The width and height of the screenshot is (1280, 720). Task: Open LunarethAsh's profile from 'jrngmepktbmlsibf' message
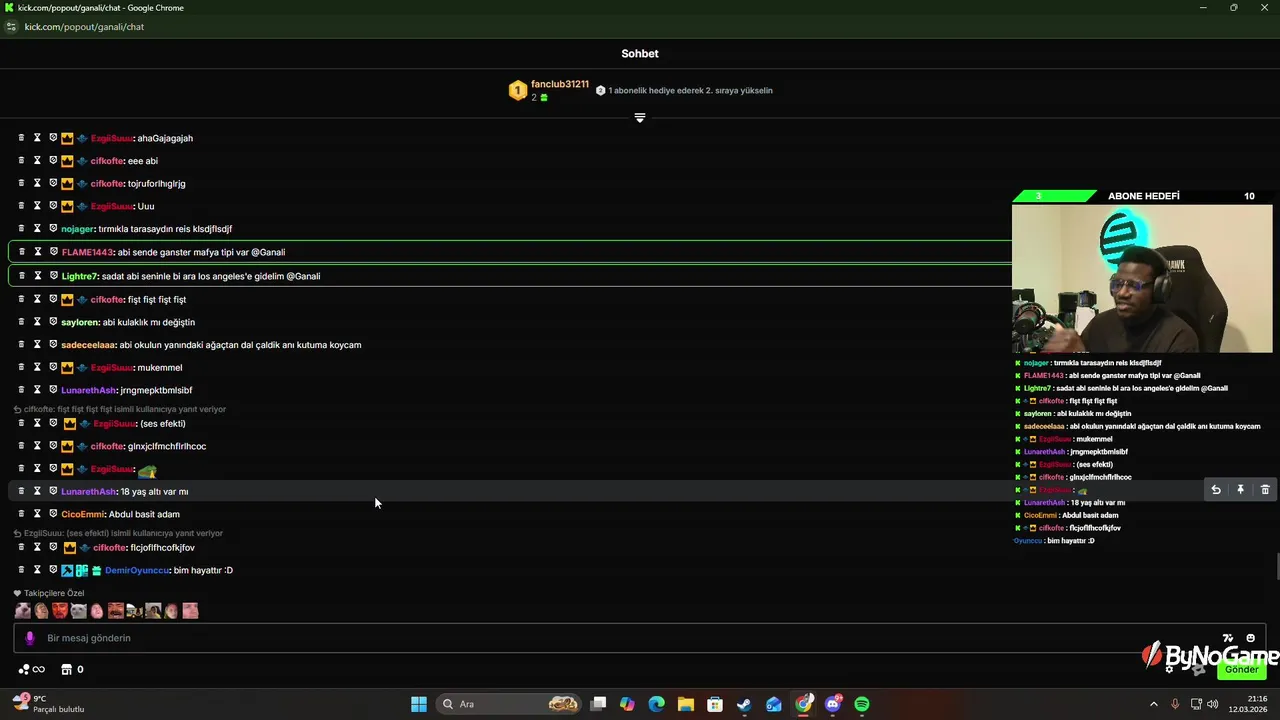click(x=88, y=390)
